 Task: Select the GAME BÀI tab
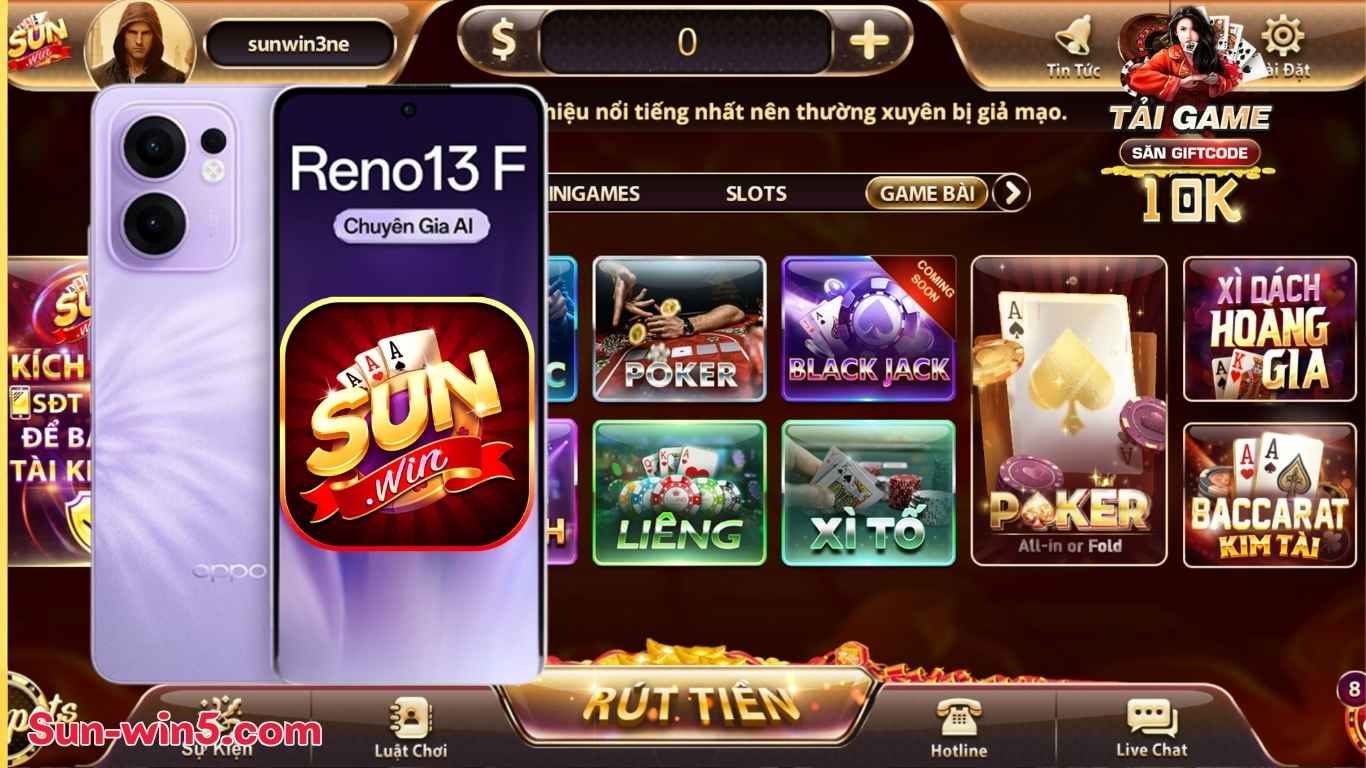coord(927,193)
